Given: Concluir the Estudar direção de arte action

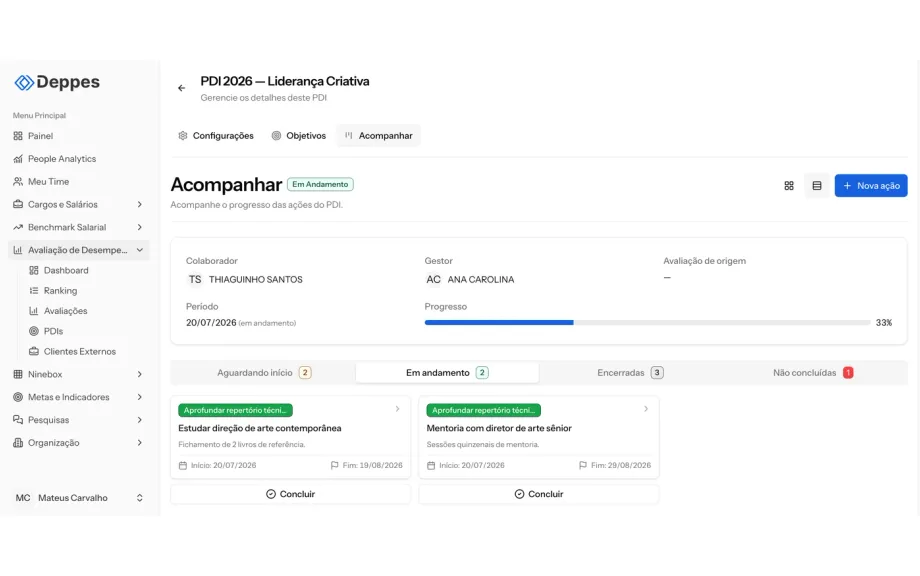Looking at the screenshot, I should coord(290,494).
